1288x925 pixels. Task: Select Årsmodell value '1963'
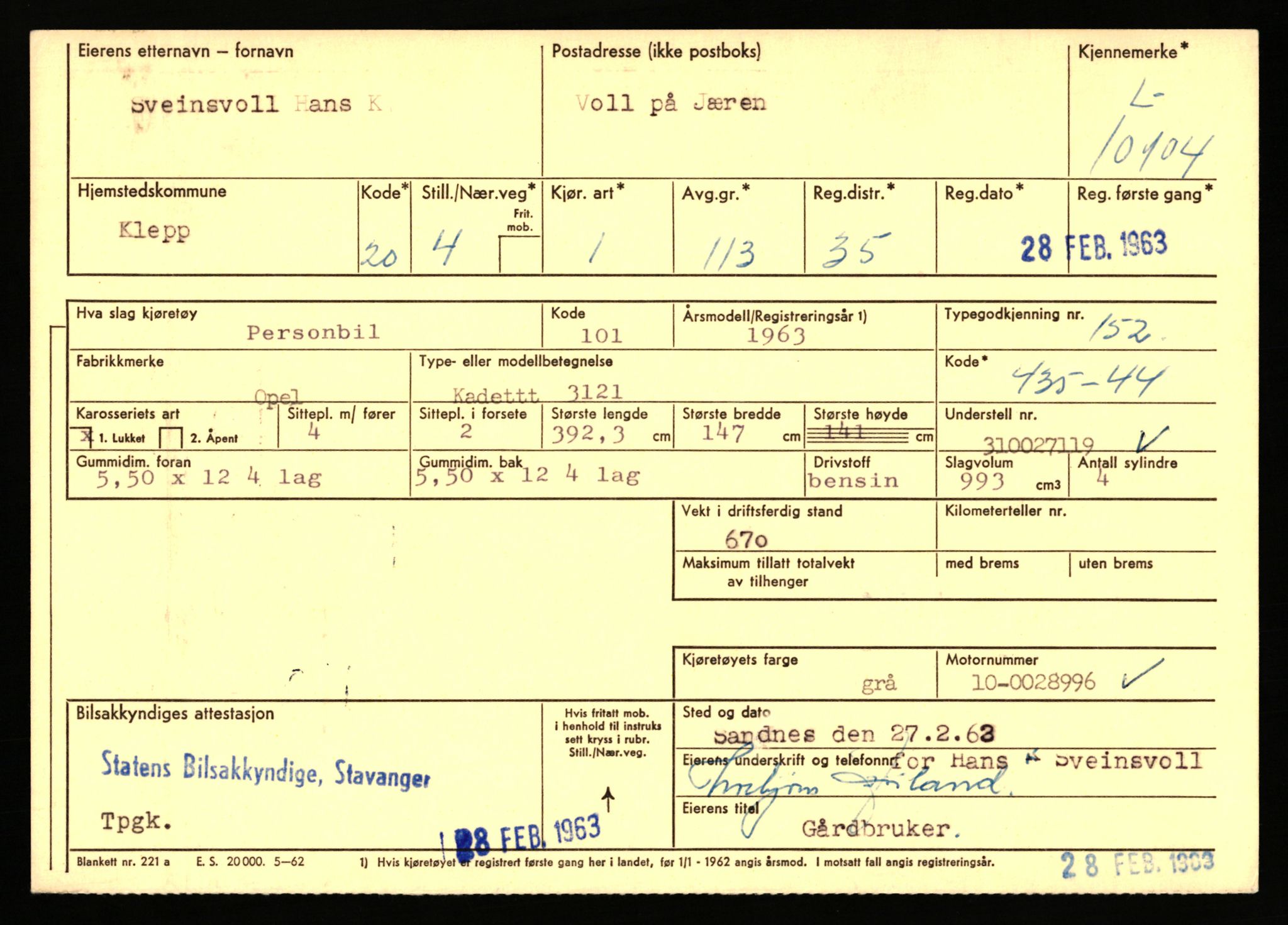click(775, 335)
